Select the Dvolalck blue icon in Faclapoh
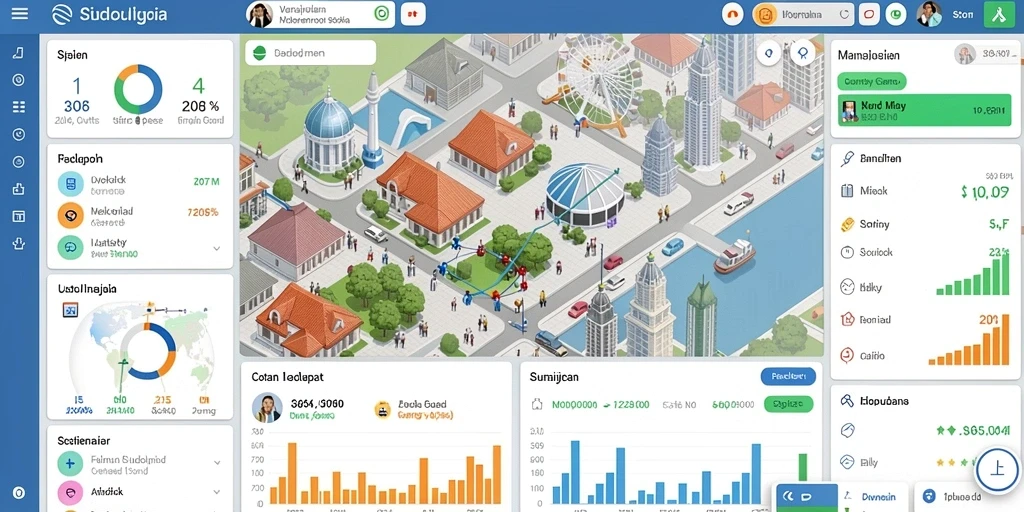Image resolution: width=1024 pixels, height=512 pixels. 71,184
